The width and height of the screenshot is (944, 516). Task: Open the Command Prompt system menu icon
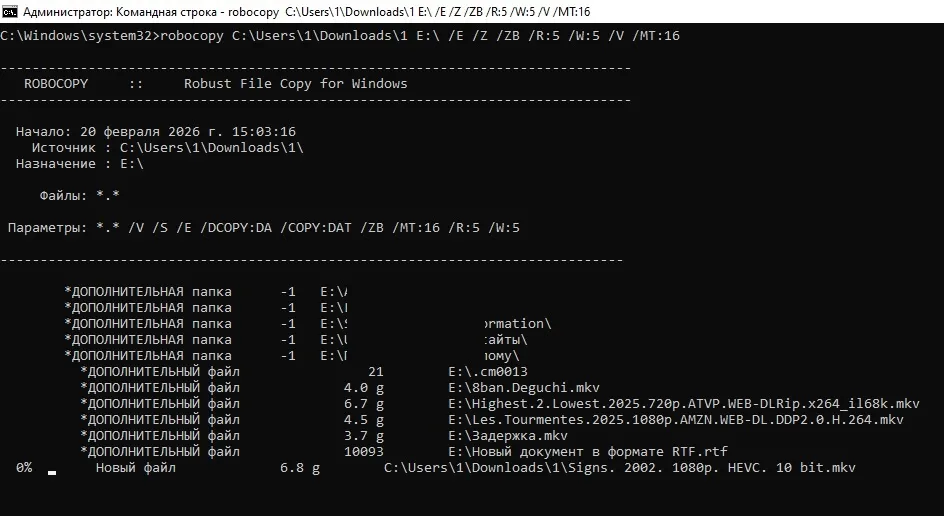[10, 11]
